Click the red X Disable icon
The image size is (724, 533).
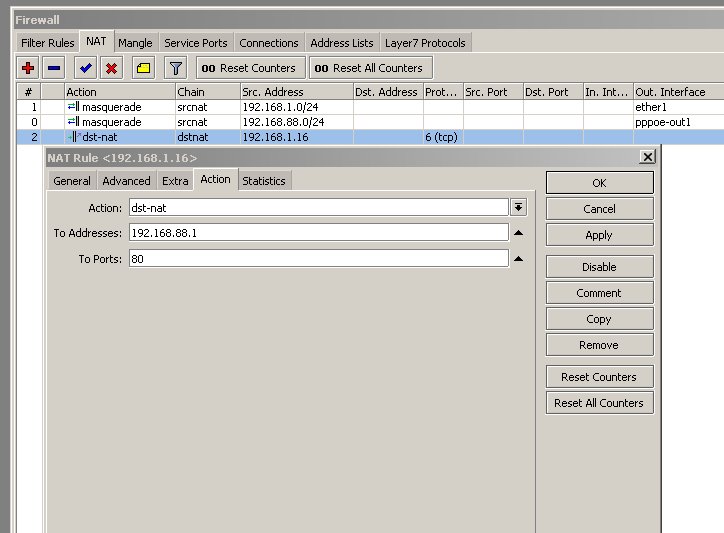click(111, 68)
